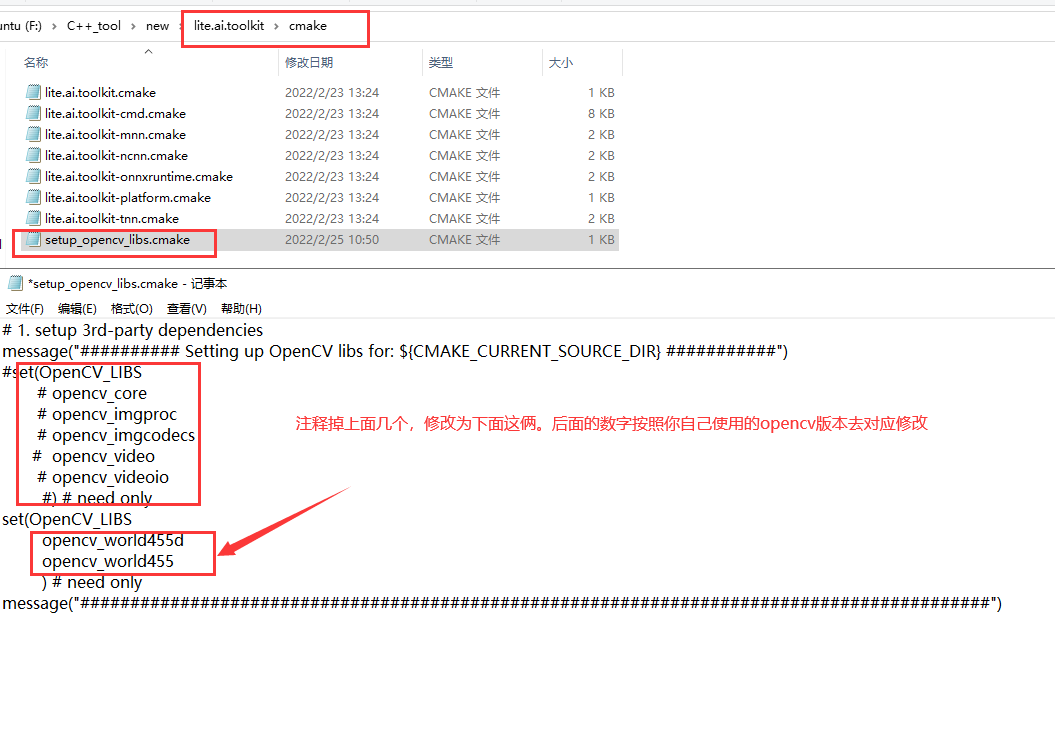Select the lite.ai.toolkit-ncnn.cmake file name
This screenshot has width=1055, height=739.
[116, 155]
